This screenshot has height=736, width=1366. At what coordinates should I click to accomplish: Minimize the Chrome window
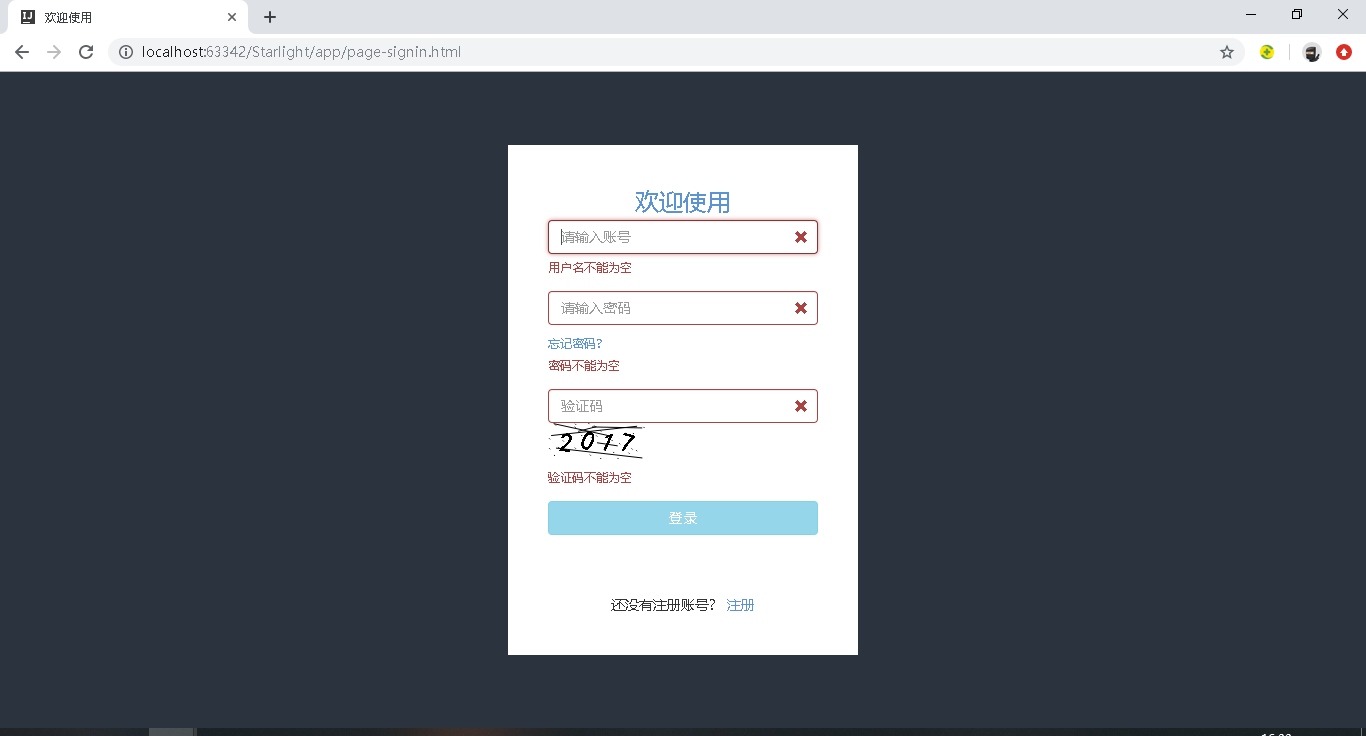click(x=1251, y=14)
